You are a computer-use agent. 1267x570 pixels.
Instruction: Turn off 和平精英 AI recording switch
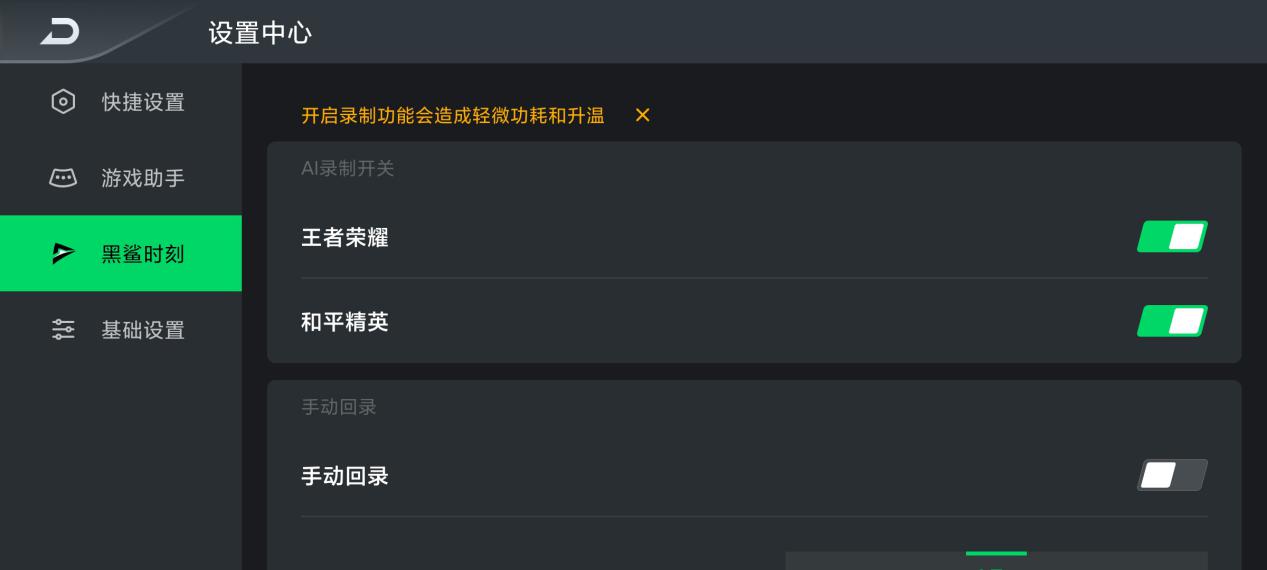coord(1172,321)
